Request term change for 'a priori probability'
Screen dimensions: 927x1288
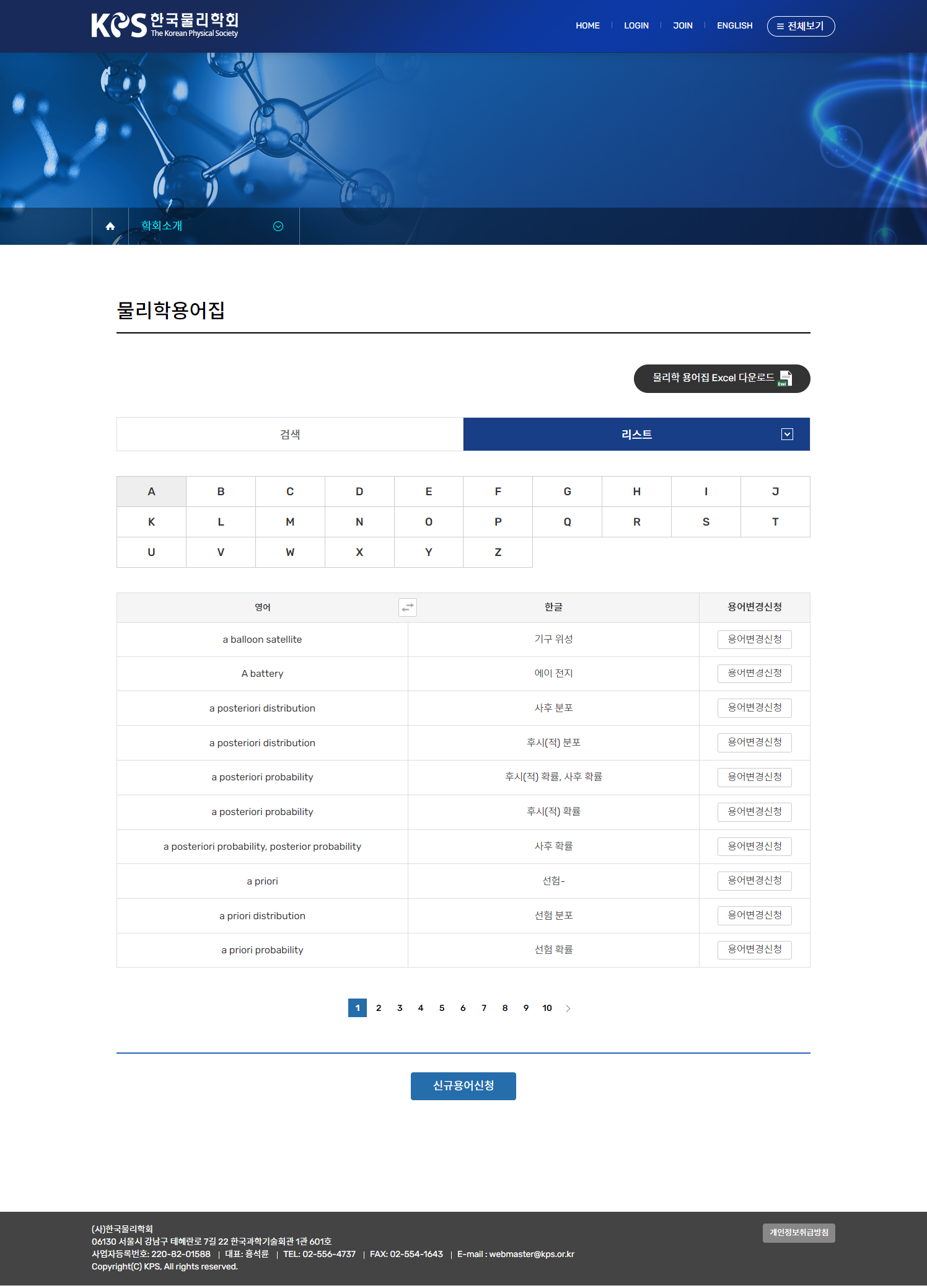point(754,950)
